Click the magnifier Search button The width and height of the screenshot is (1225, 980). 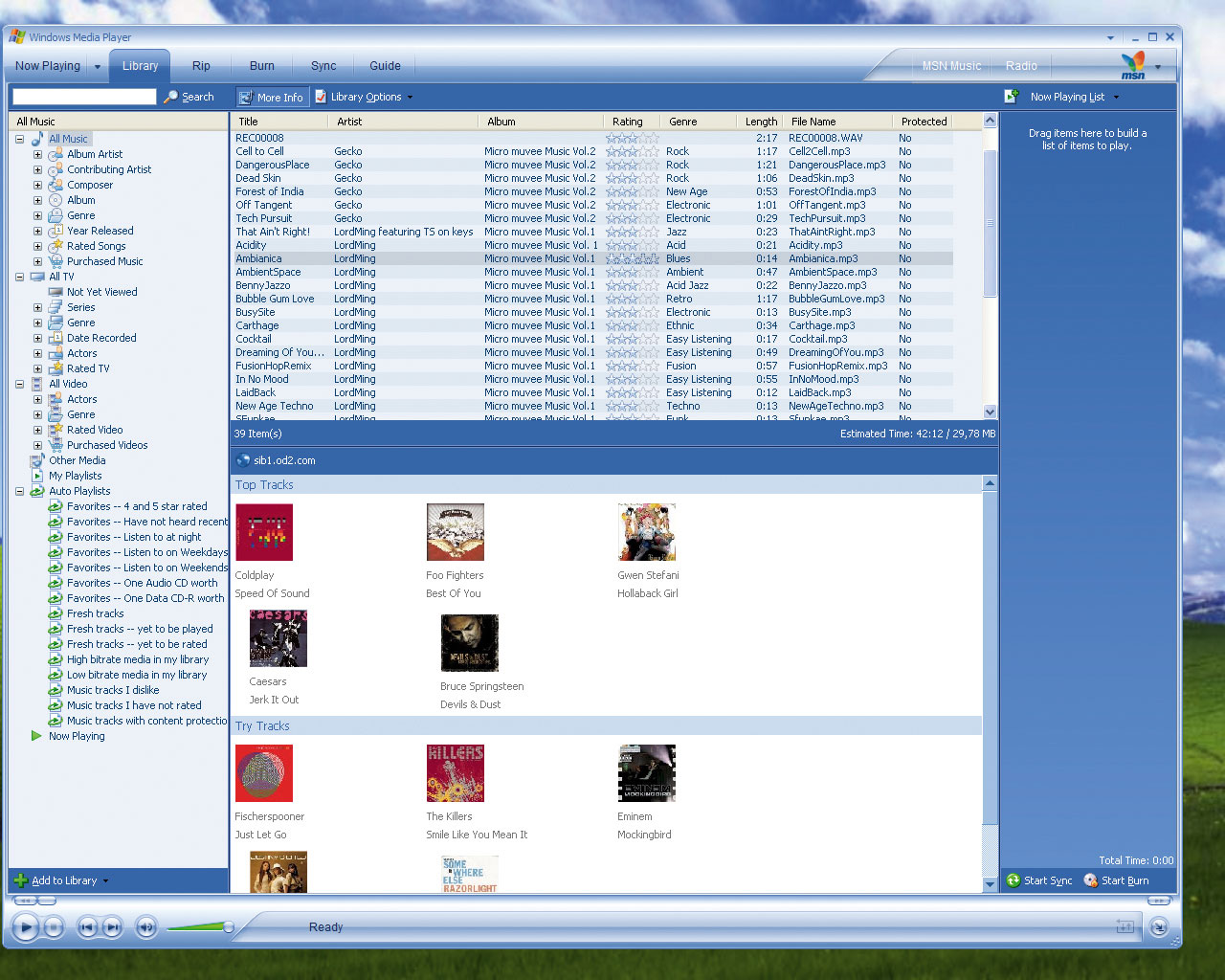[x=171, y=97]
